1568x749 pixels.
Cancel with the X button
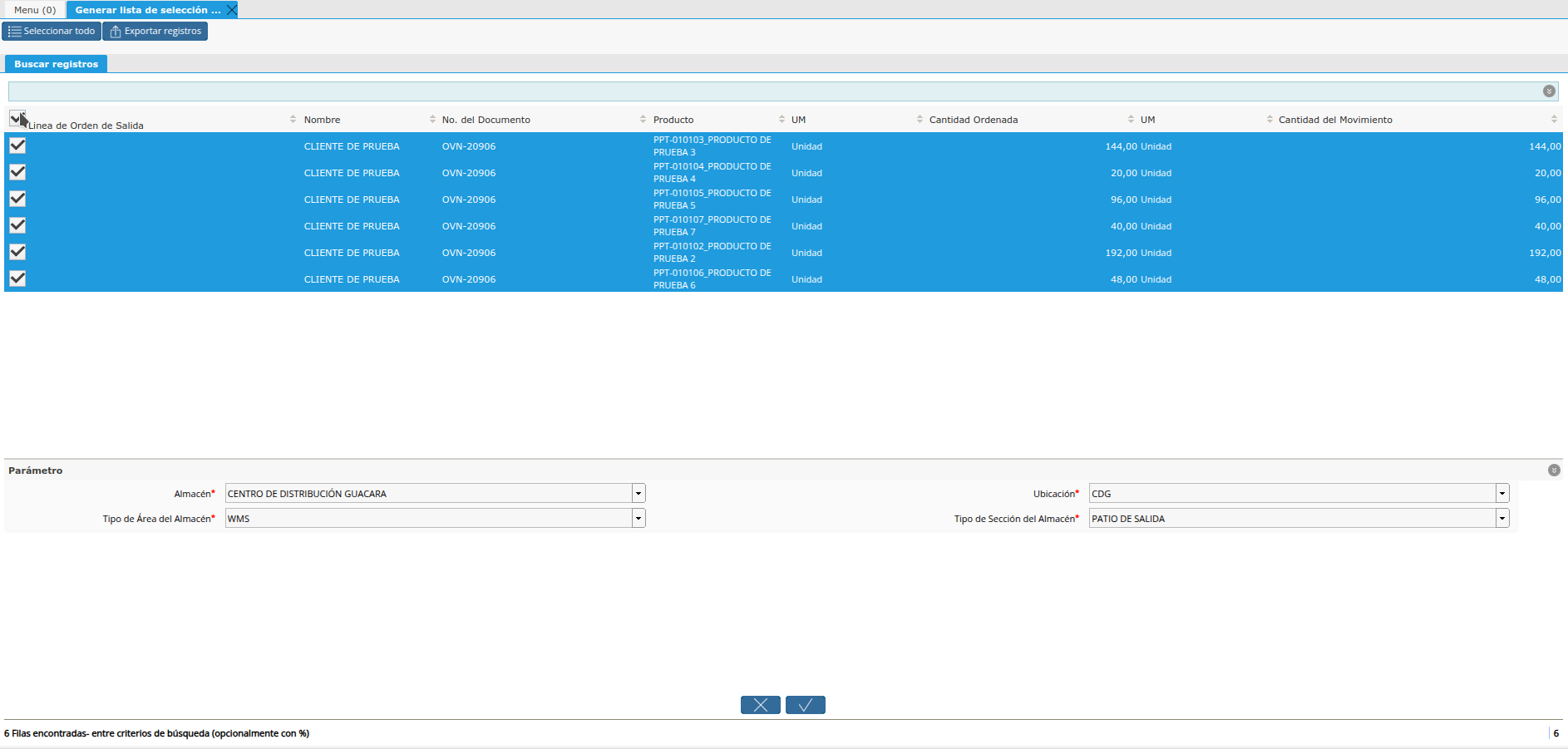pyautogui.click(x=761, y=705)
